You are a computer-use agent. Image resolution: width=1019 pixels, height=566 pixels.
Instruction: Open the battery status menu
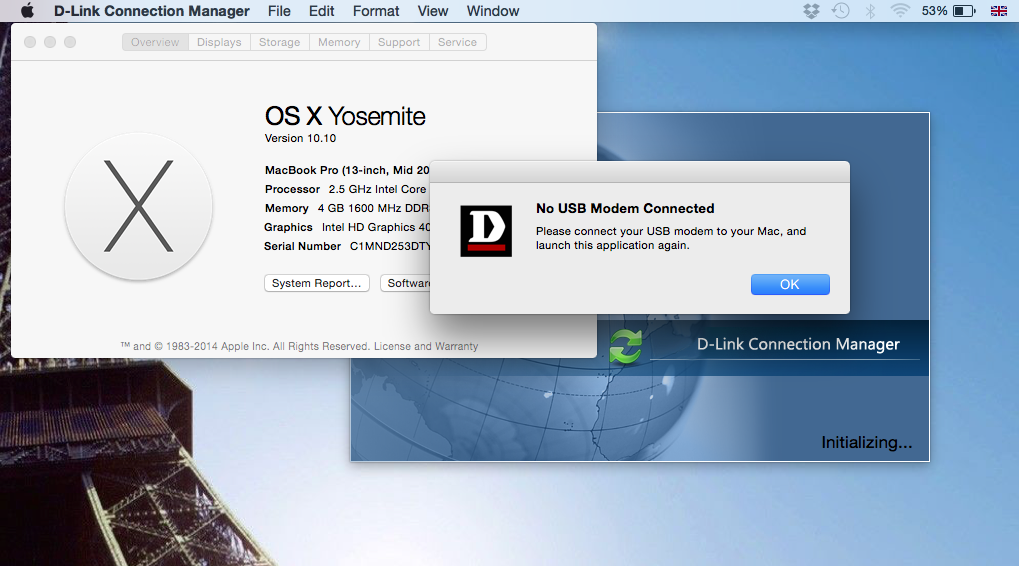point(964,10)
